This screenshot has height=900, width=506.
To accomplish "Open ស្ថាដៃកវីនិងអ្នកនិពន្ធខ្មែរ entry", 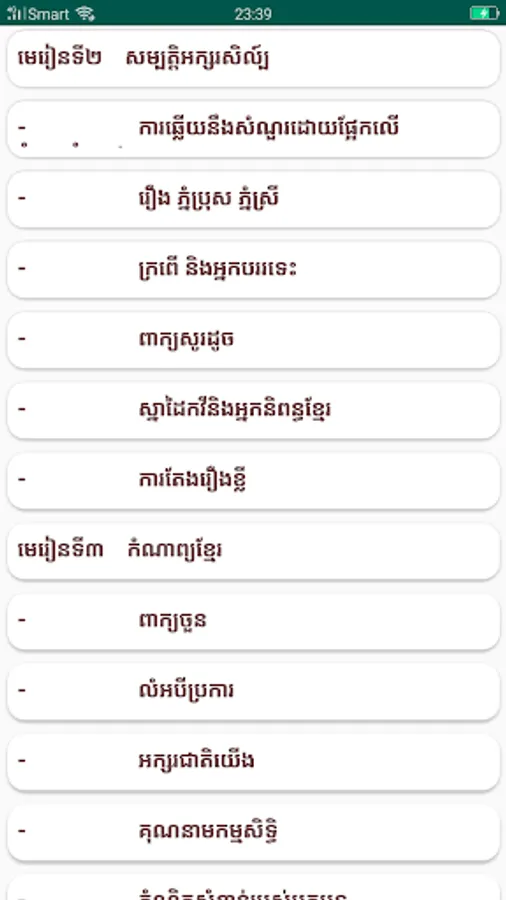I will pyautogui.click(x=253, y=410).
